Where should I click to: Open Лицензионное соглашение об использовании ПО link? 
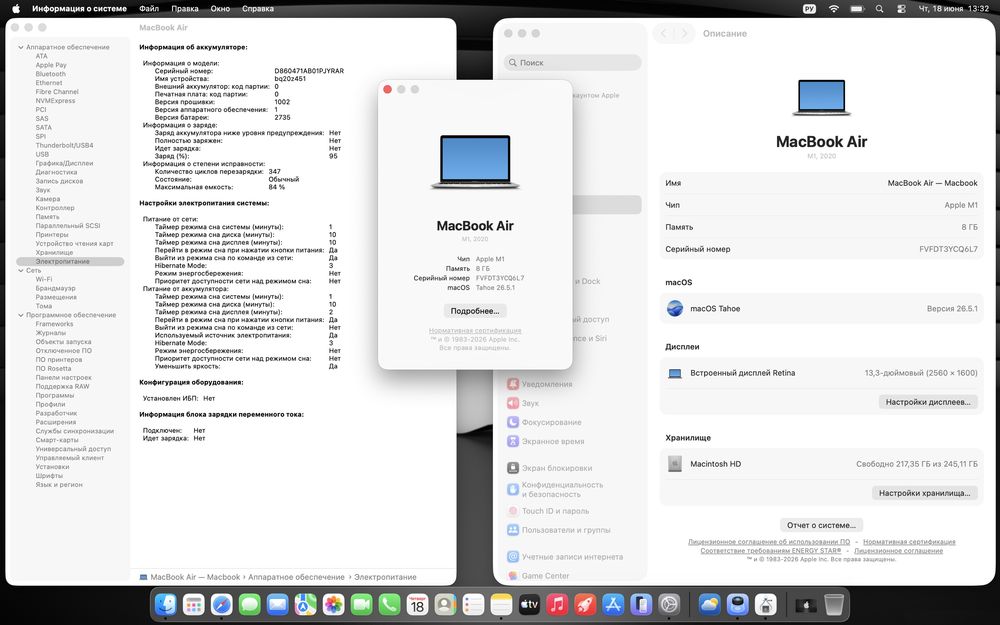point(768,541)
